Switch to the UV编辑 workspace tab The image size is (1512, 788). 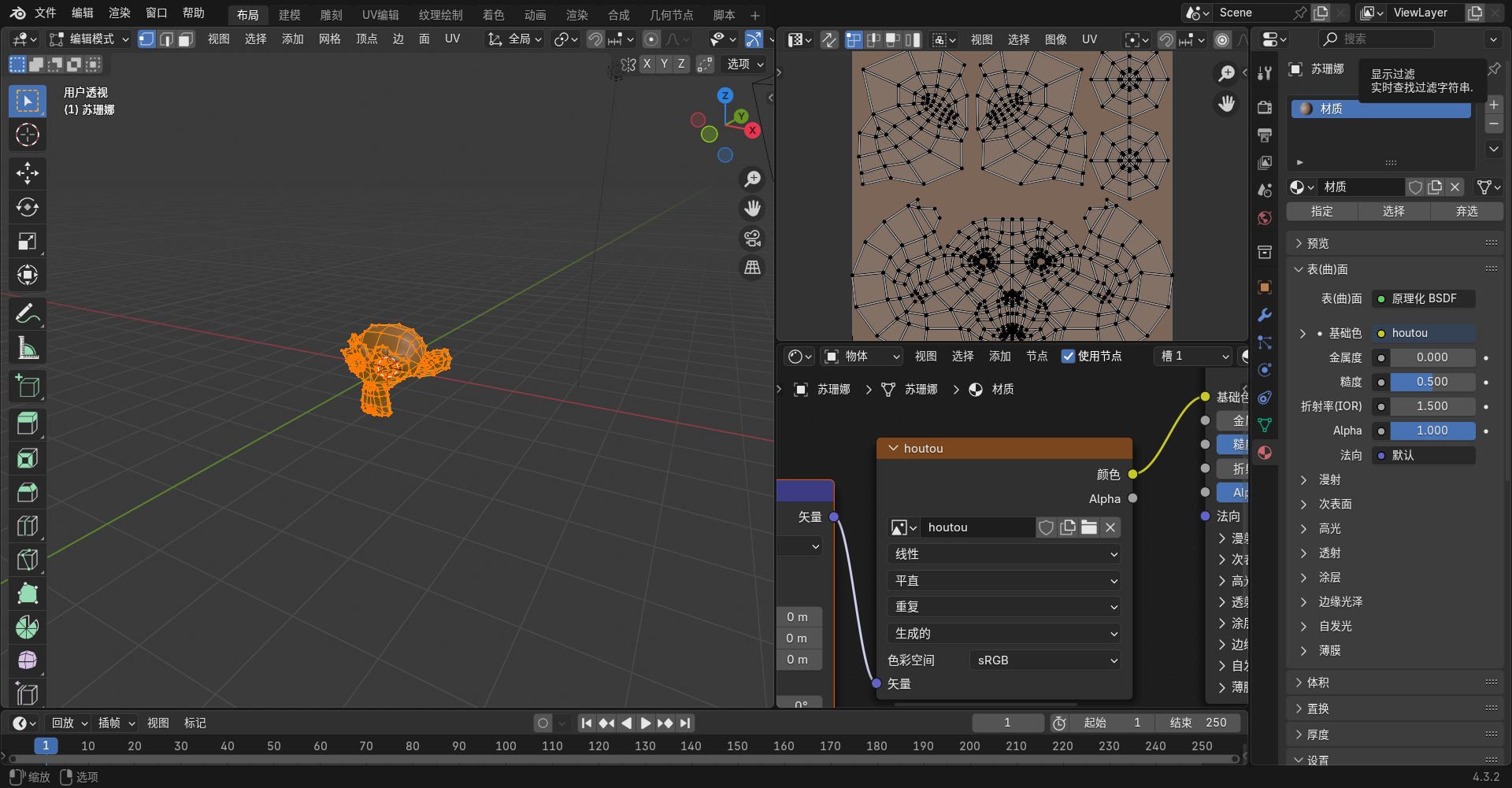point(380,15)
